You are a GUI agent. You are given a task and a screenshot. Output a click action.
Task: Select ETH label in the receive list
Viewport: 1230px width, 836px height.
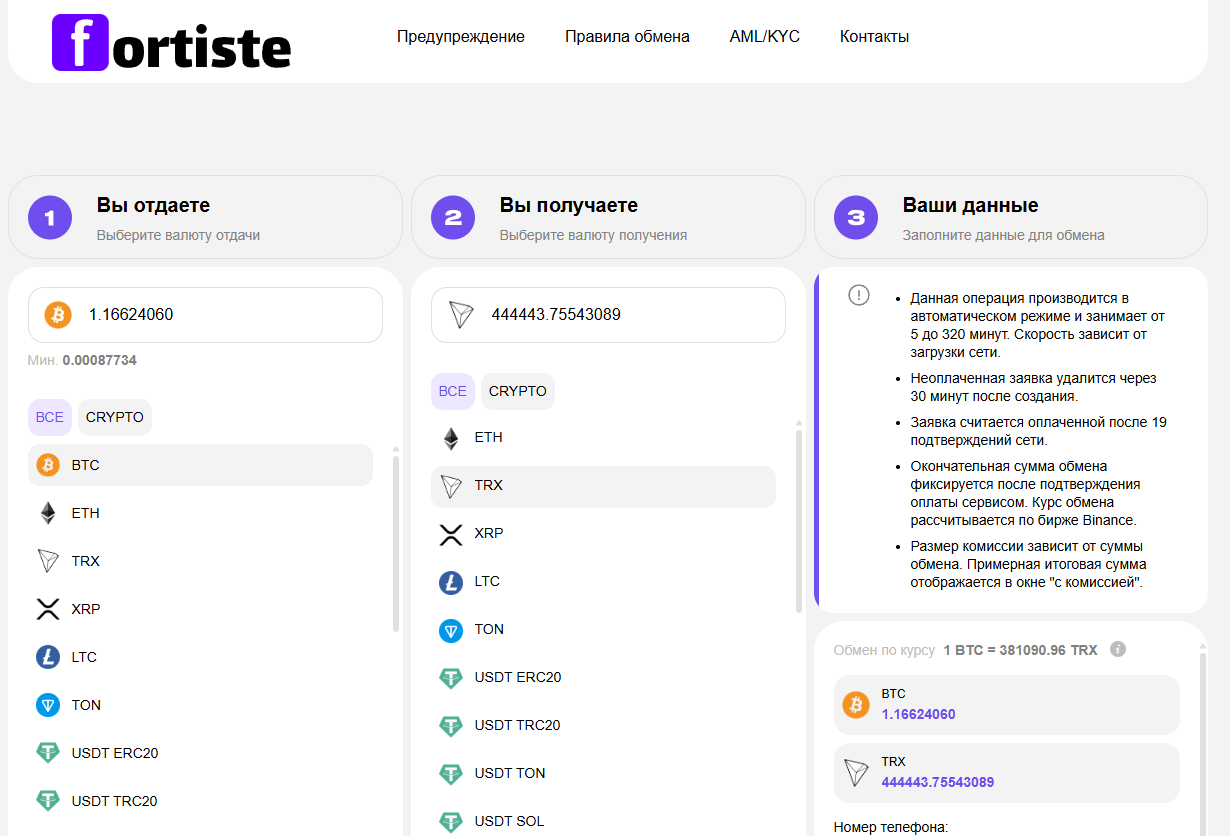(489, 438)
